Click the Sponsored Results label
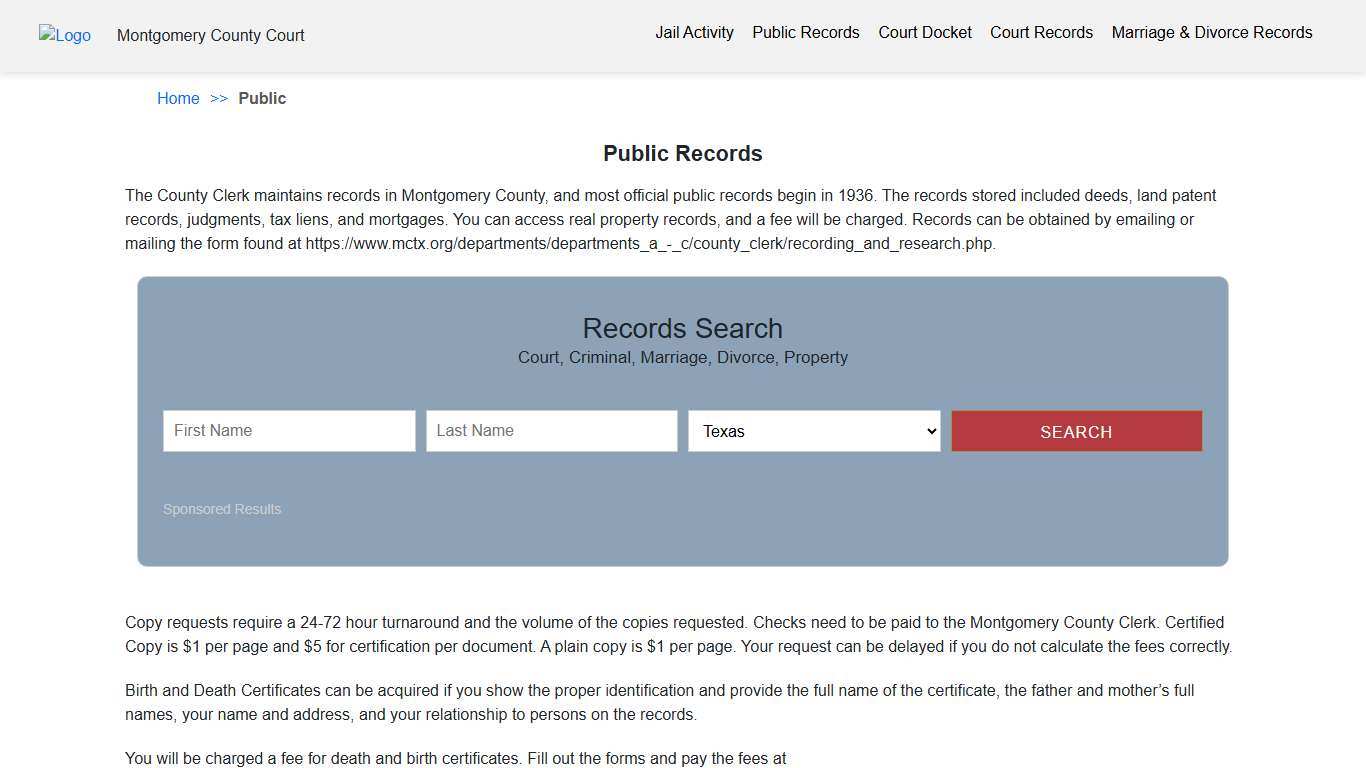 (221, 508)
